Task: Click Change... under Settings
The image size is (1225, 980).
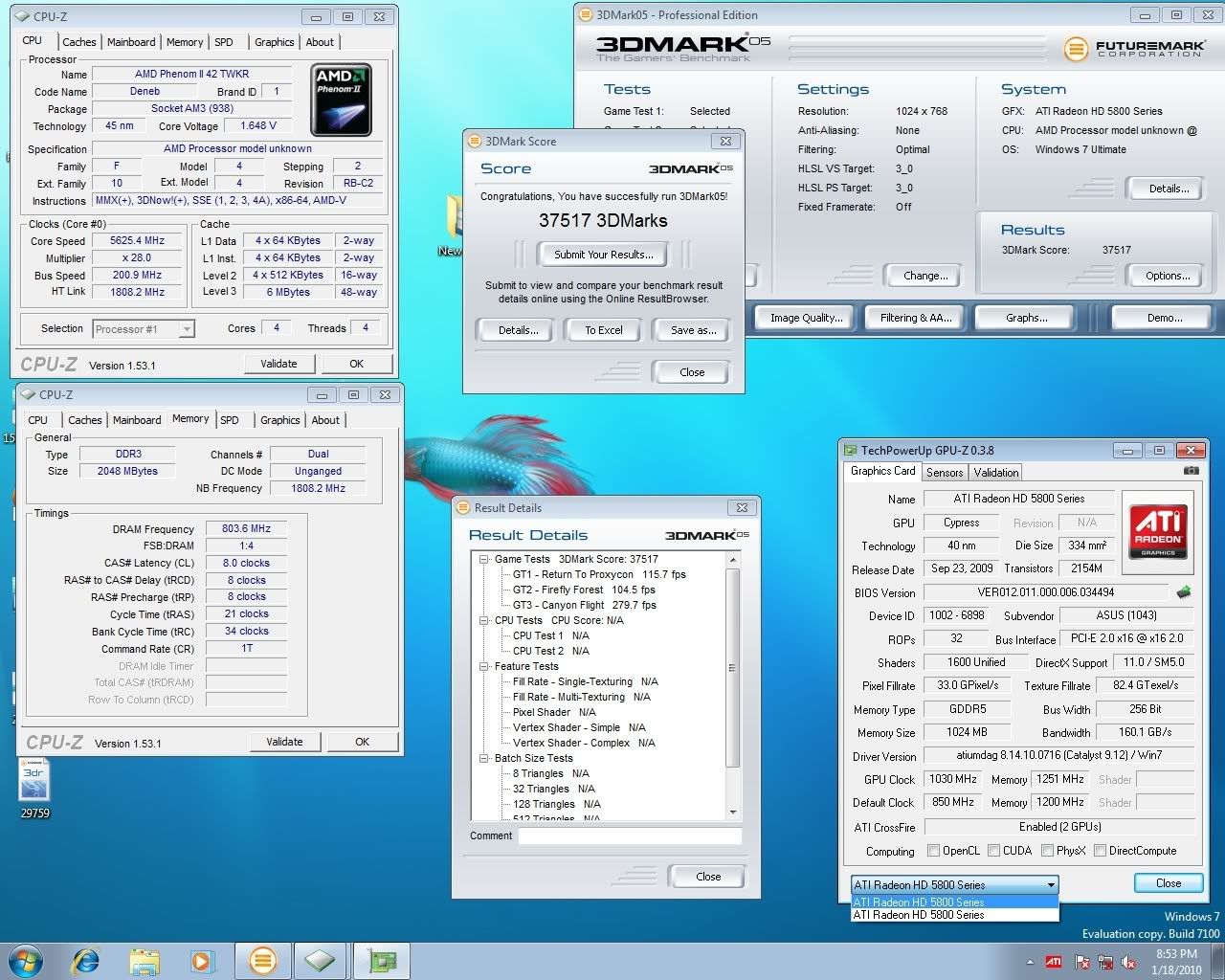Action: point(925,276)
